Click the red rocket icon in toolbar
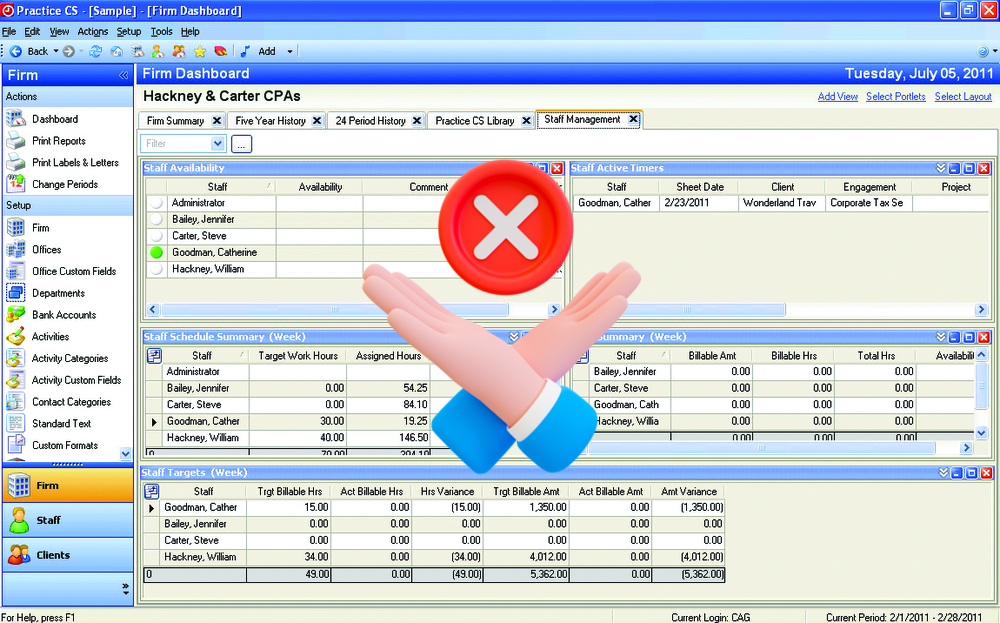Screen dimensions: 1000x623 tap(221, 52)
